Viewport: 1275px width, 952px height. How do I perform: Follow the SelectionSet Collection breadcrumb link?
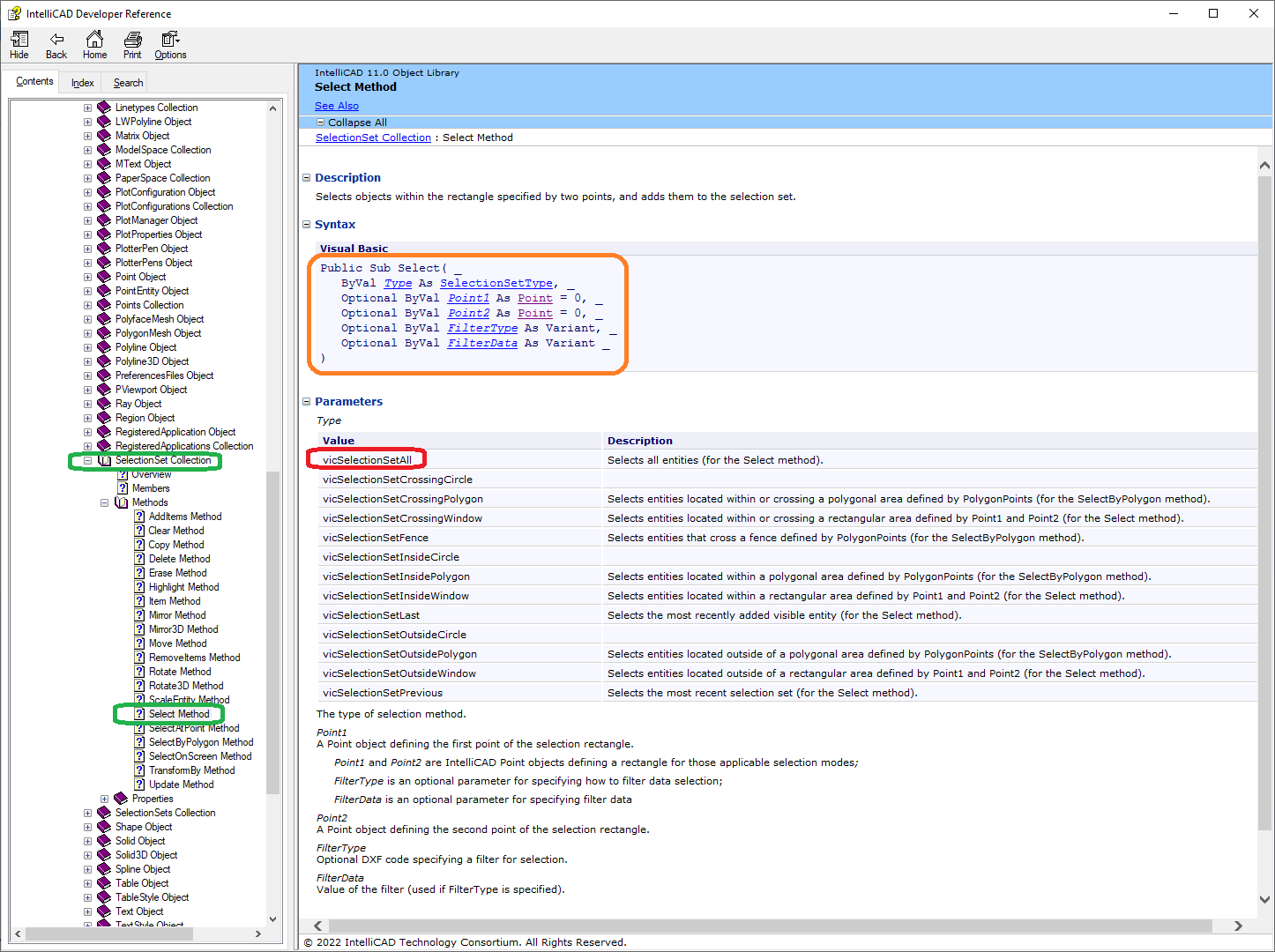[x=373, y=138]
